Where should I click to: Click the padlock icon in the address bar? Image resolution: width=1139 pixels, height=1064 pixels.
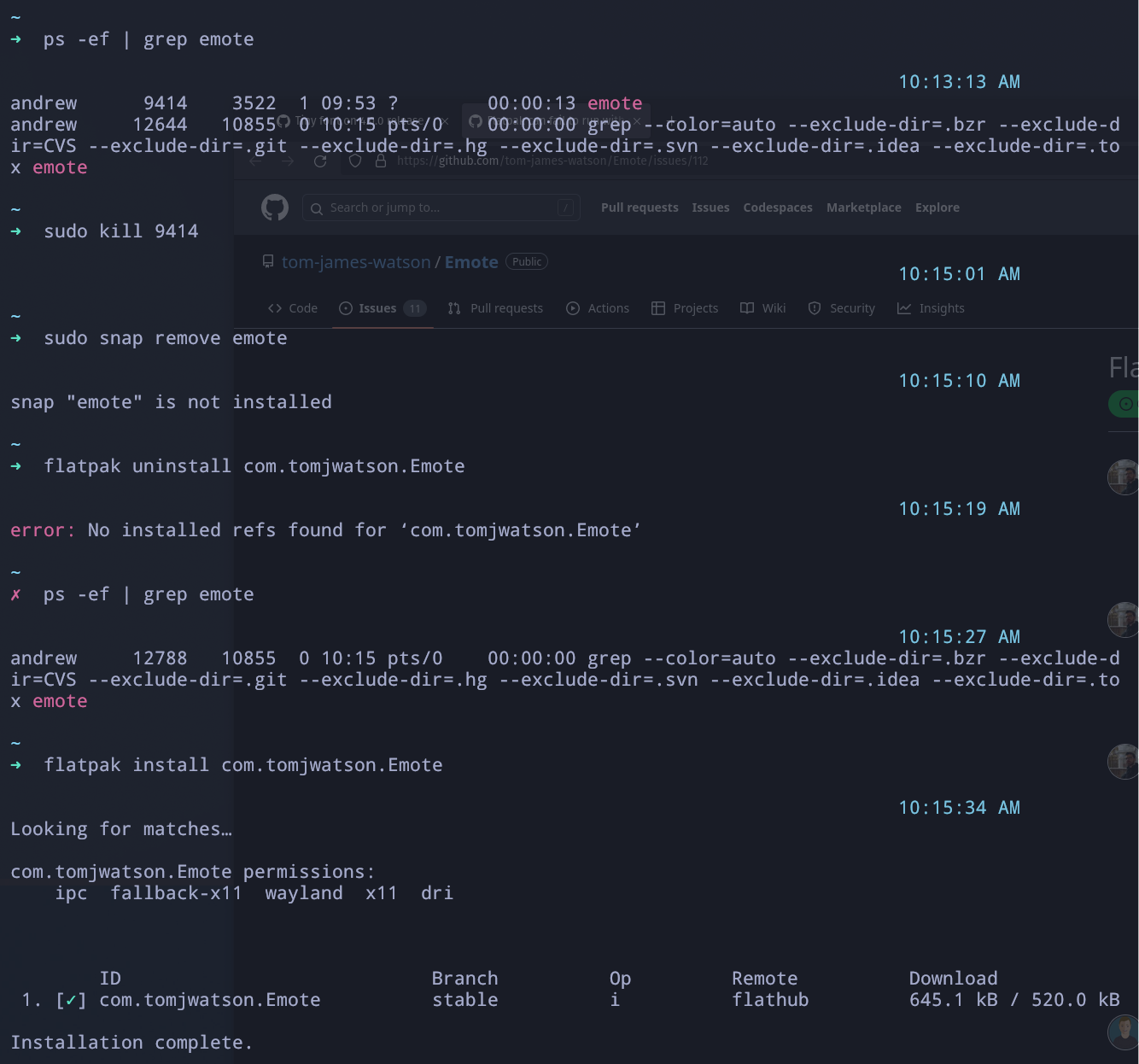tap(380, 161)
